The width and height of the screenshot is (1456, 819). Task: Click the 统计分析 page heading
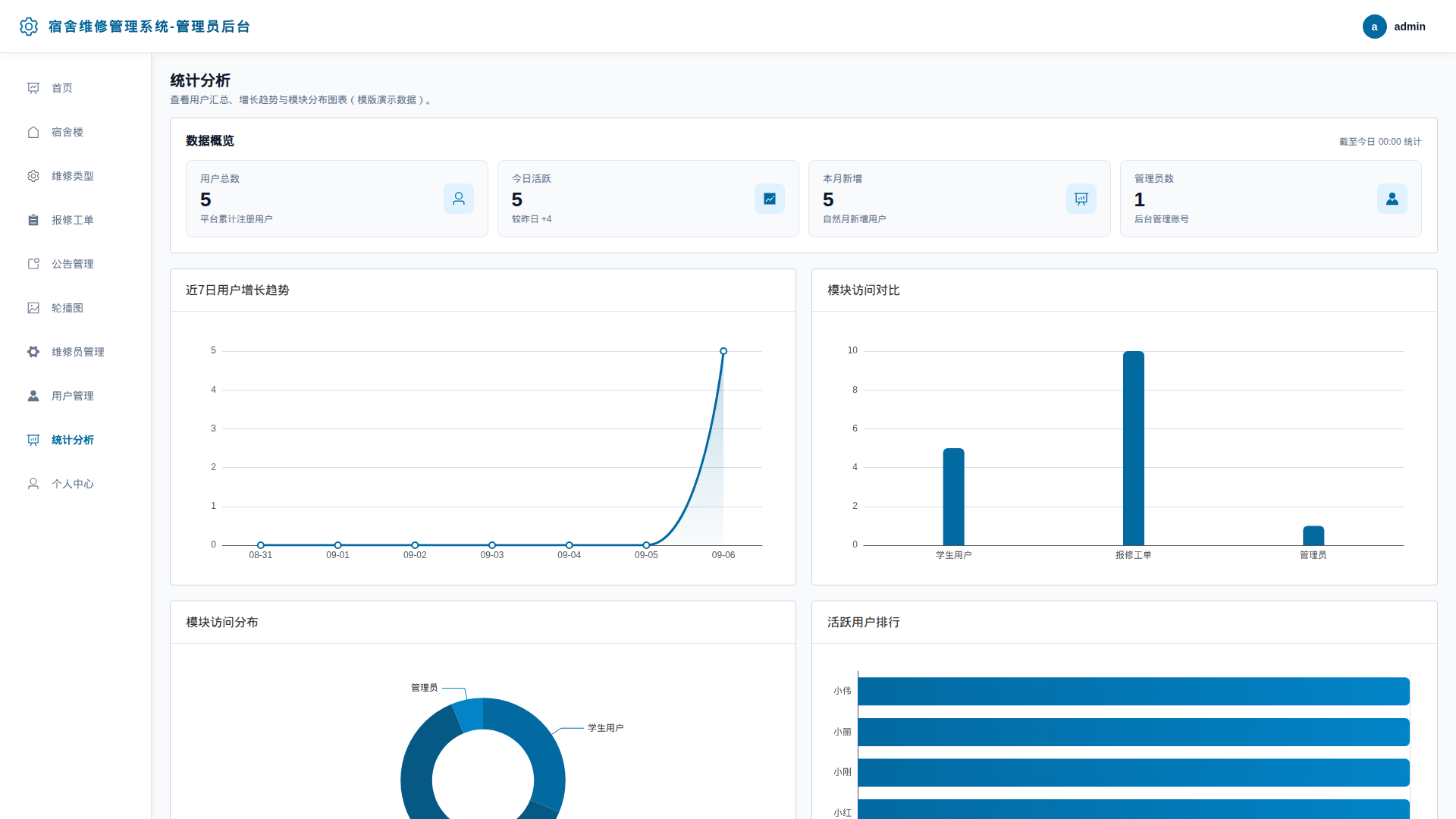200,80
